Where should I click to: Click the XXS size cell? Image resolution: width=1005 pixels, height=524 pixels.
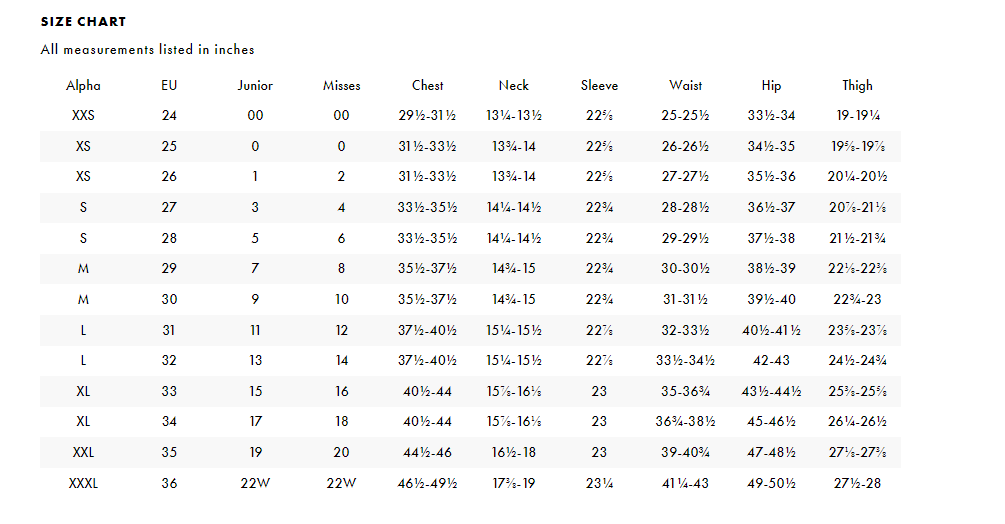[x=83, y=116]
